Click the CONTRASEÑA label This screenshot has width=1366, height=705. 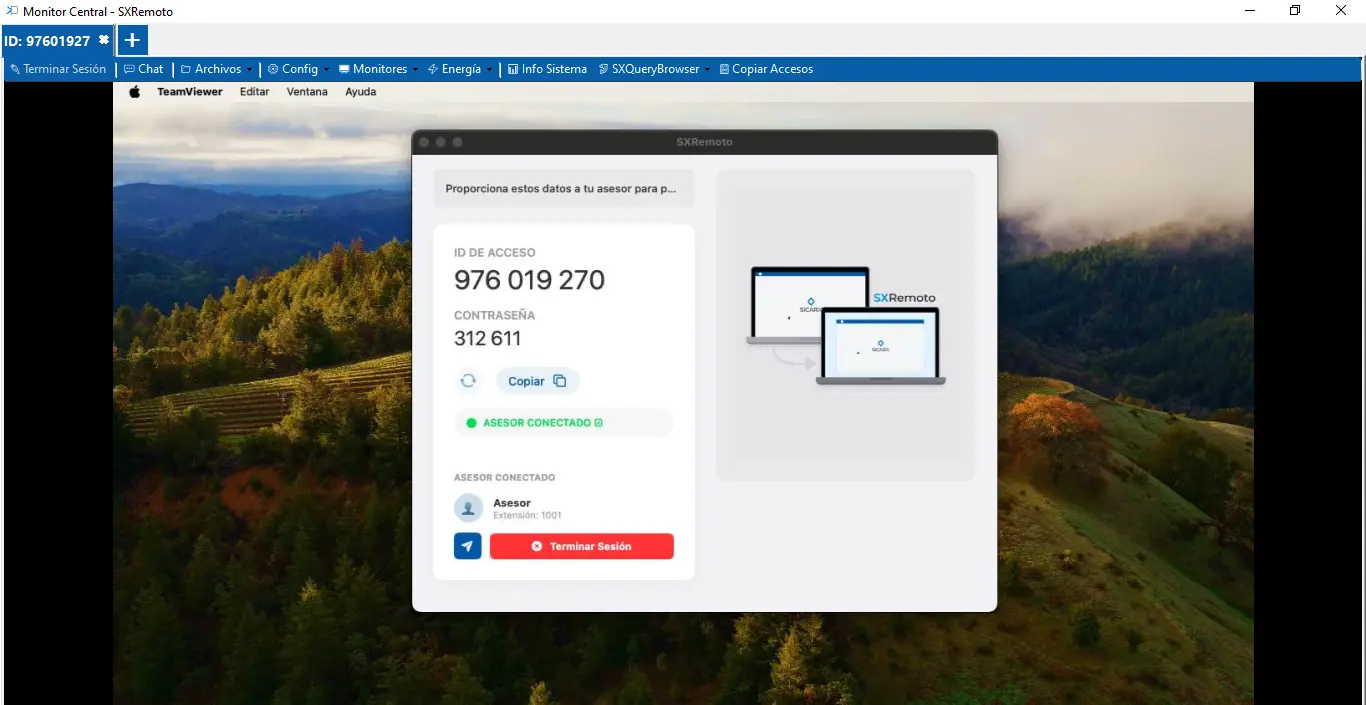[495, 315]
